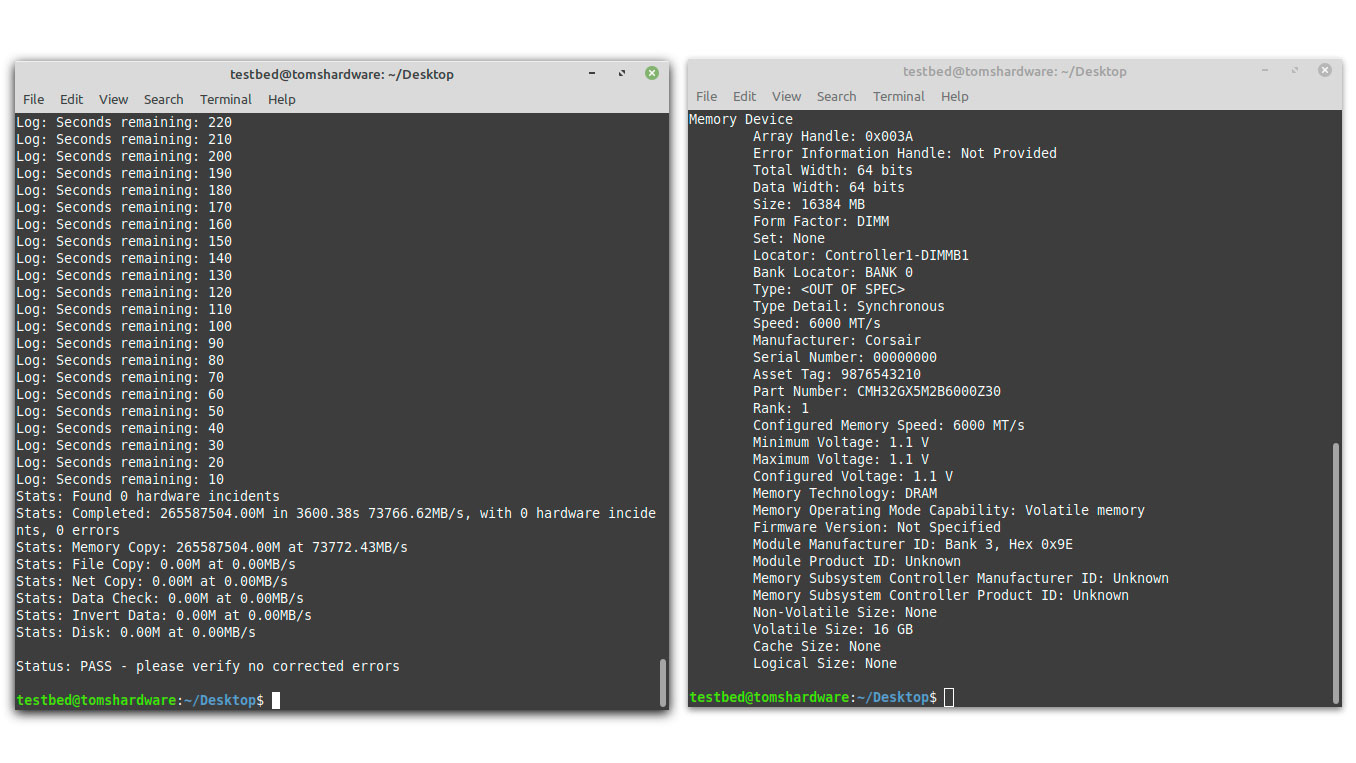Click 'Size: 16384 MB' line
Screen dimensions: 1356x763
[x=809, y=204]
